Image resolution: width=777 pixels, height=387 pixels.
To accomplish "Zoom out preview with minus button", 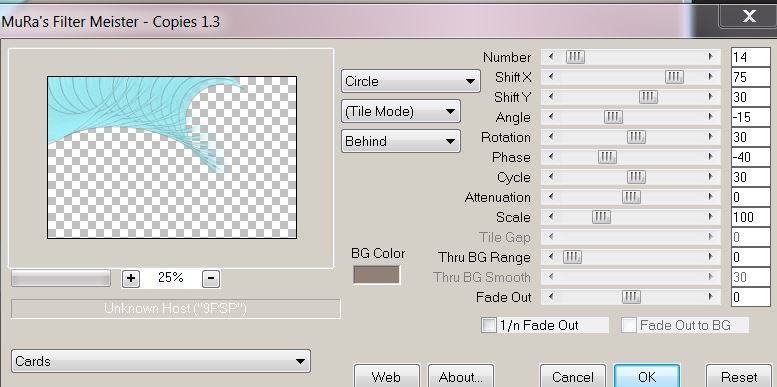I will coord(211,278).
